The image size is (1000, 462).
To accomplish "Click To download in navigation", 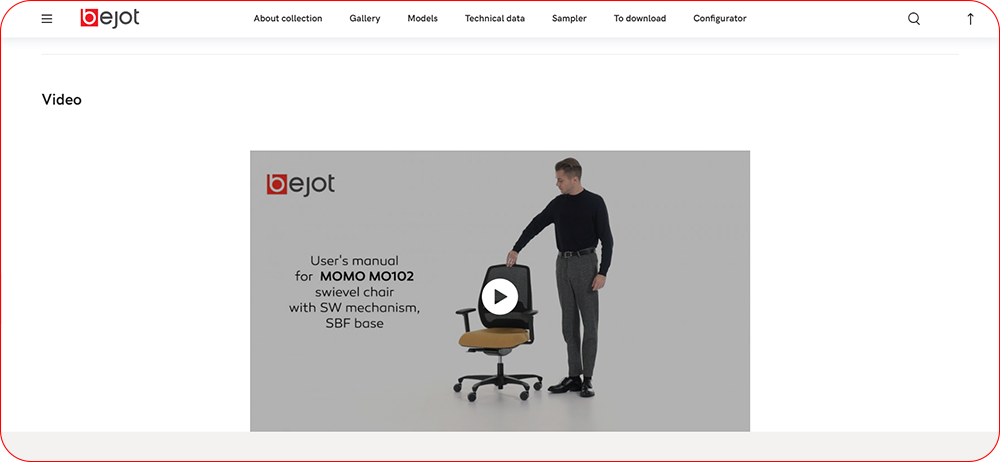I will 640,19.
